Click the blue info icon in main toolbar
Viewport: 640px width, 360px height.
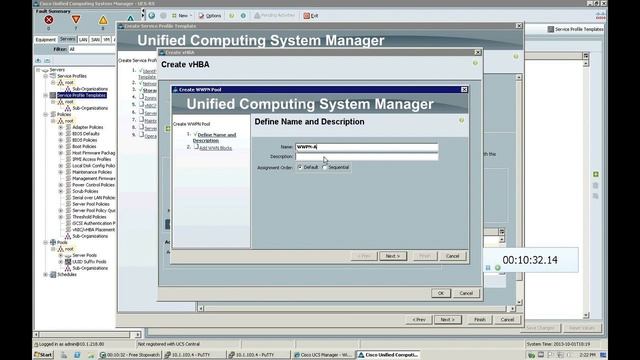243,16
